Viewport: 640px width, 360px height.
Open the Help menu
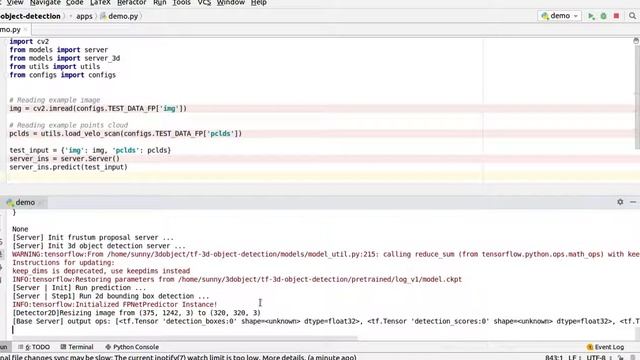coord(259,3)
